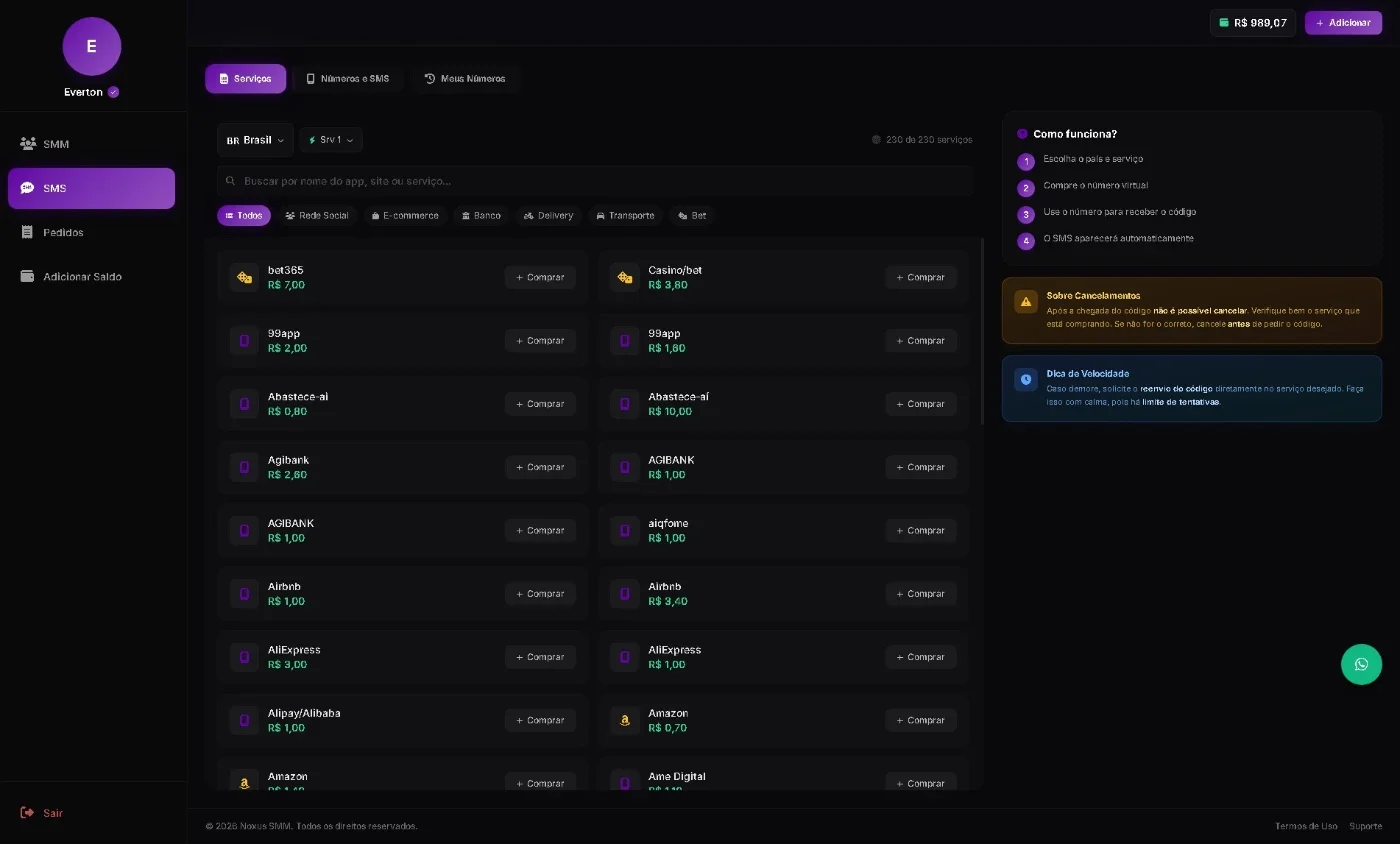1400x844 pixels.
Task: Click the Adicionar Saldo wallet icon in sidebar
Action: tap(28, 276)
